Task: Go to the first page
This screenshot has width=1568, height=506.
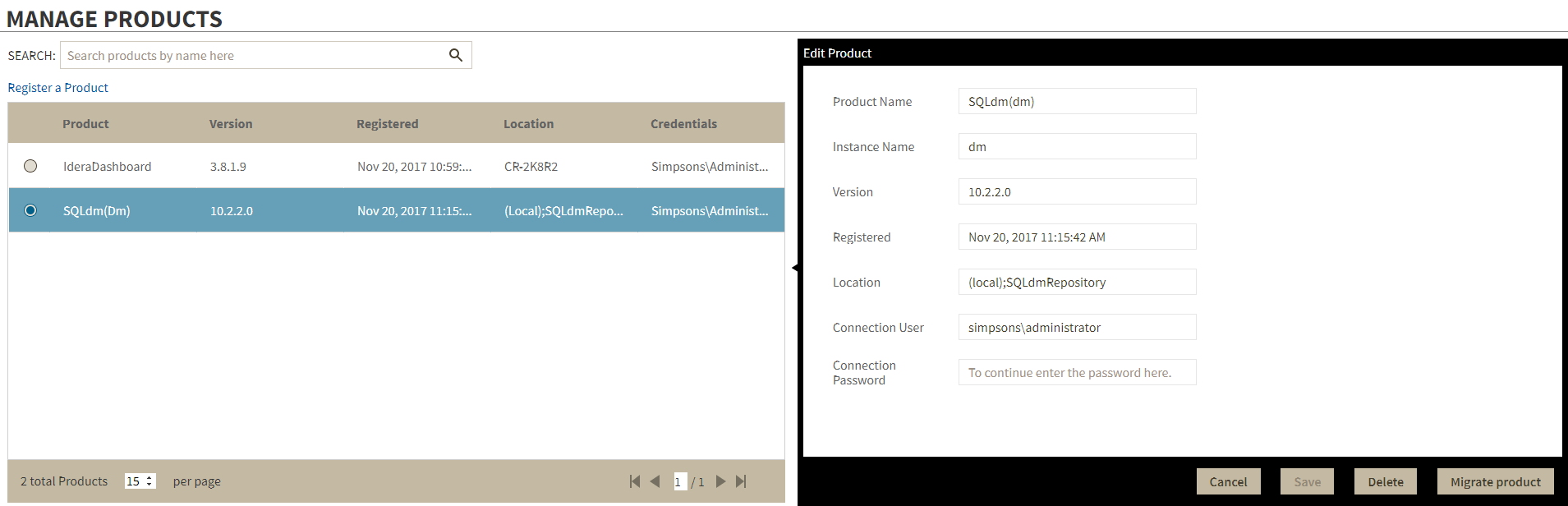Action: coord(635,481)
